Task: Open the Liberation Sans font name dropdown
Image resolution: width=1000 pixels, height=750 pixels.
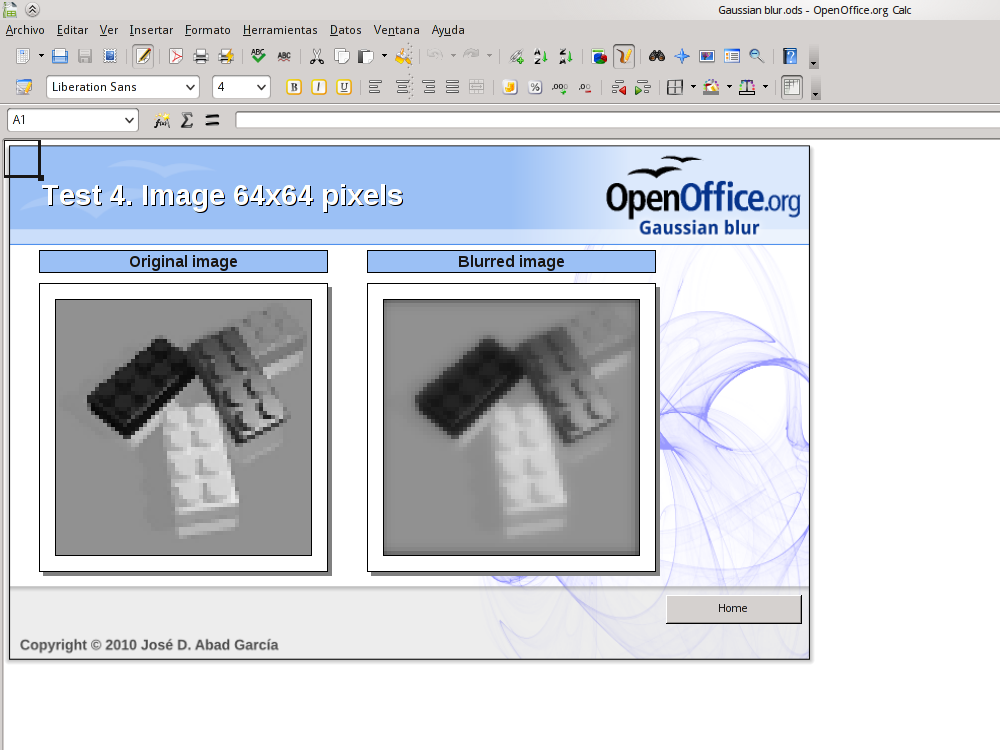Action: pyautogui.click(x=190, y=87)
